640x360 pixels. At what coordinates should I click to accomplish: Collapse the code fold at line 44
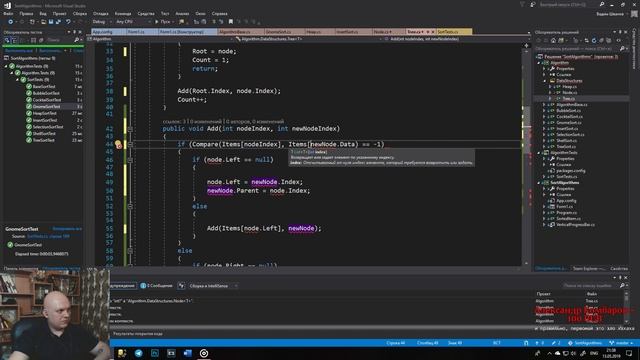click(130, 144)
